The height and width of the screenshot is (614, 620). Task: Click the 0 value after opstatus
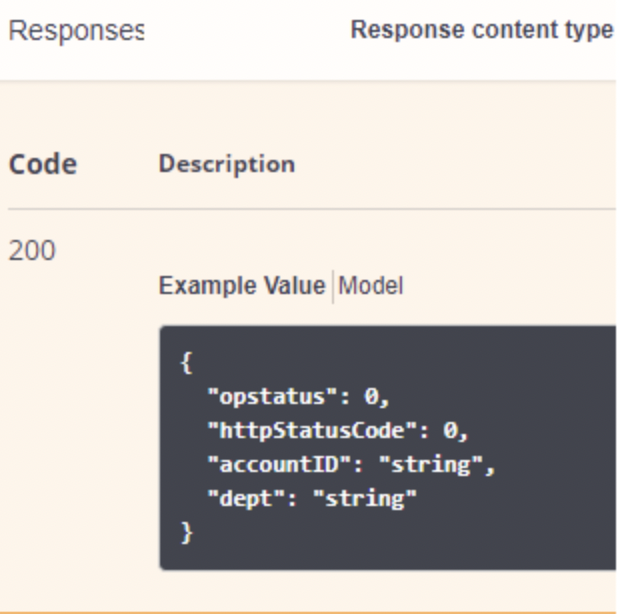(371, 397)
